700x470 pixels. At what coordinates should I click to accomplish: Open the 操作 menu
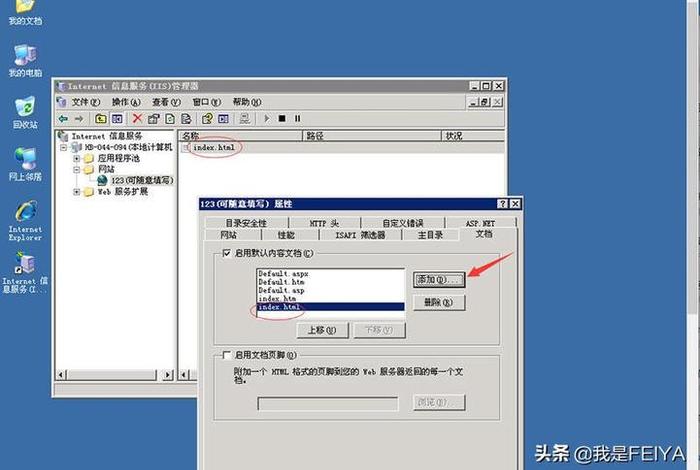[x=126, y=102]
